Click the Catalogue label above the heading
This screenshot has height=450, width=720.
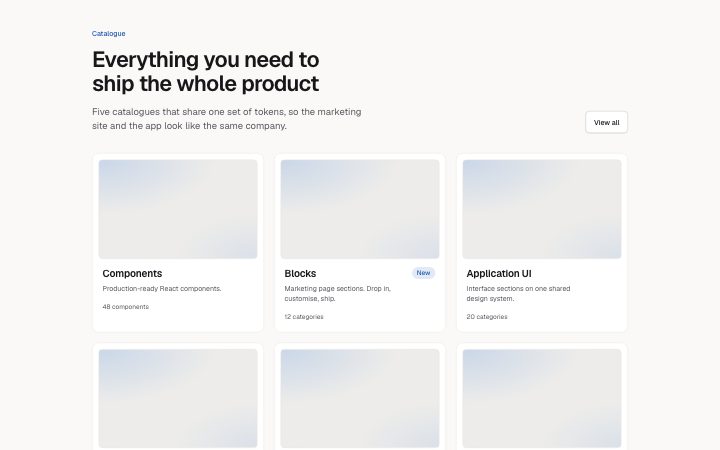coord(108,34)
